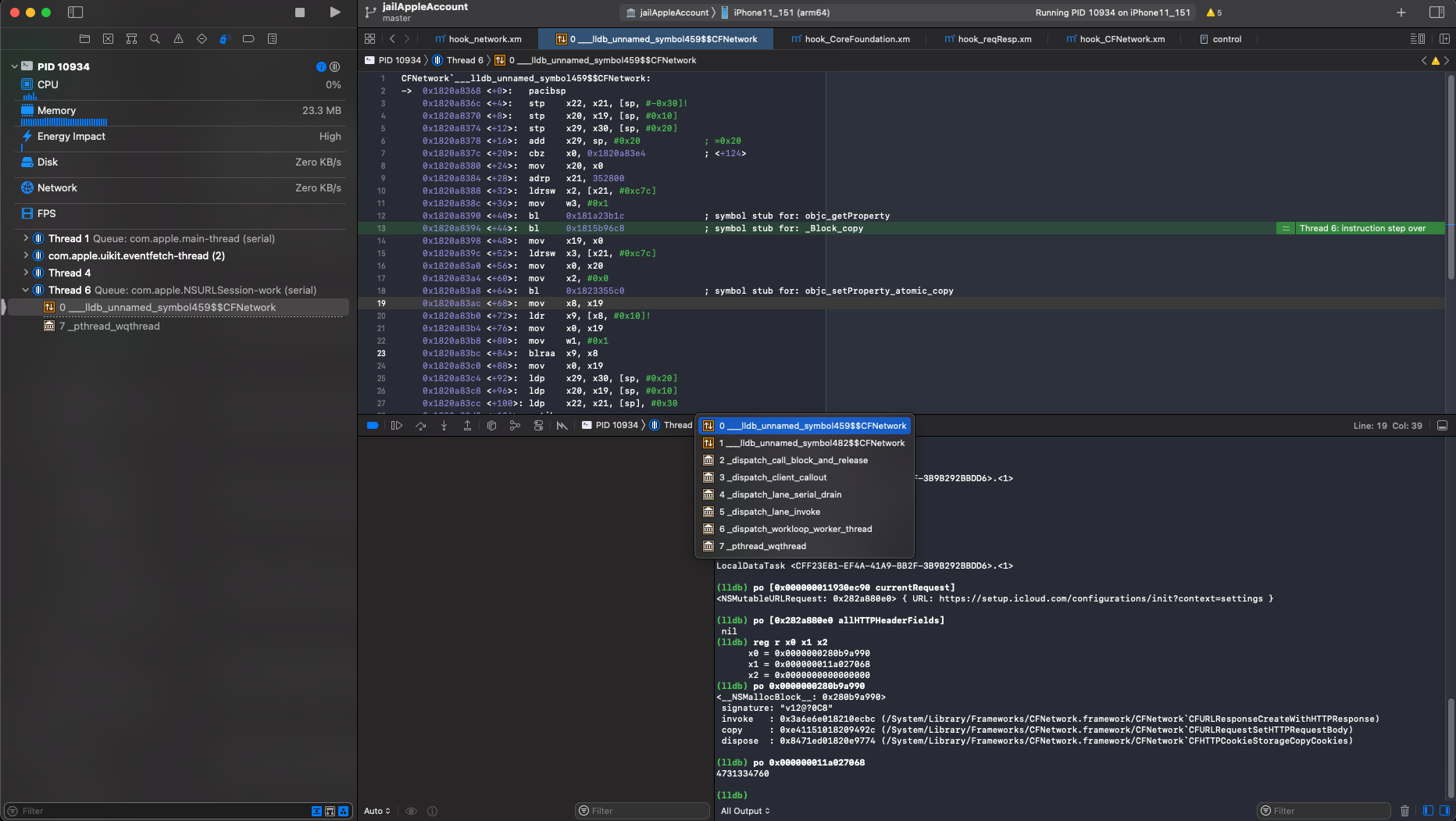1456x821 pixels.
Task: Collapse PID 10934 process tree
Action: (14, 66)
